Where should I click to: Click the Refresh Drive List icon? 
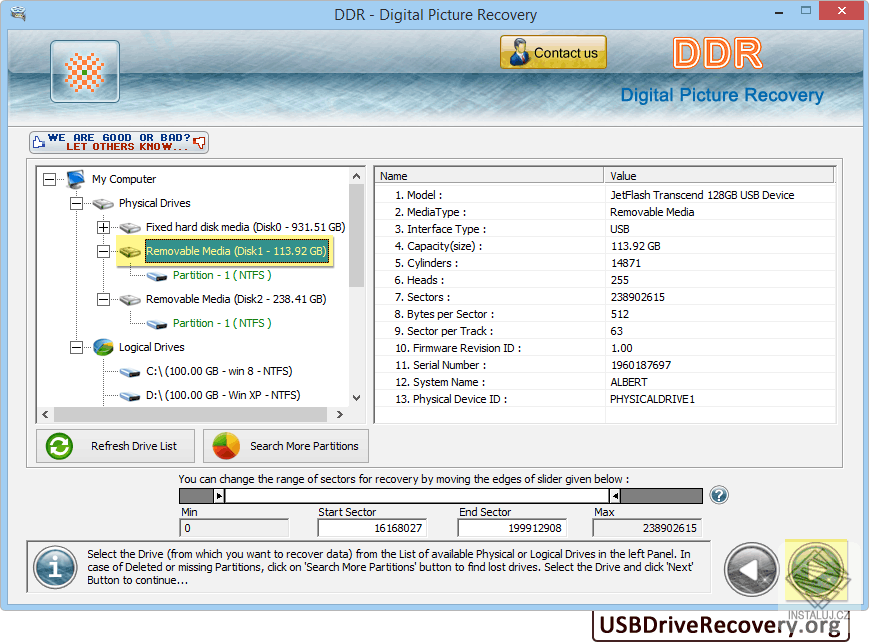58,446
